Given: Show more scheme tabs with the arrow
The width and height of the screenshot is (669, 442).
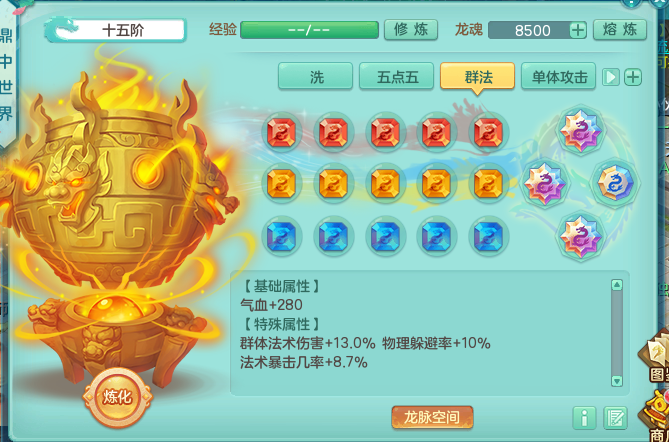Looking at the screenshot, I should pyautogui.click(x=611, y=77).
